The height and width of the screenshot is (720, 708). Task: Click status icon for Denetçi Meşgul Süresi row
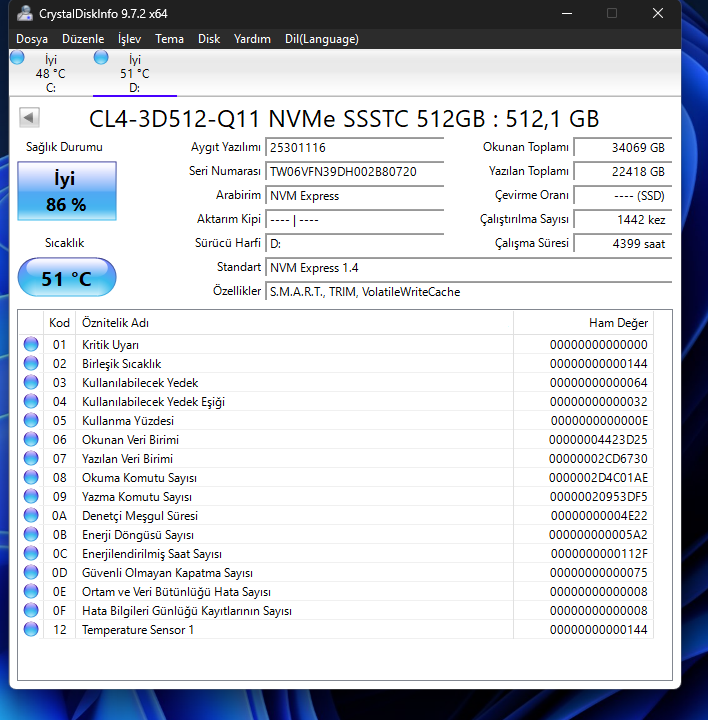(x=31, y=515)
